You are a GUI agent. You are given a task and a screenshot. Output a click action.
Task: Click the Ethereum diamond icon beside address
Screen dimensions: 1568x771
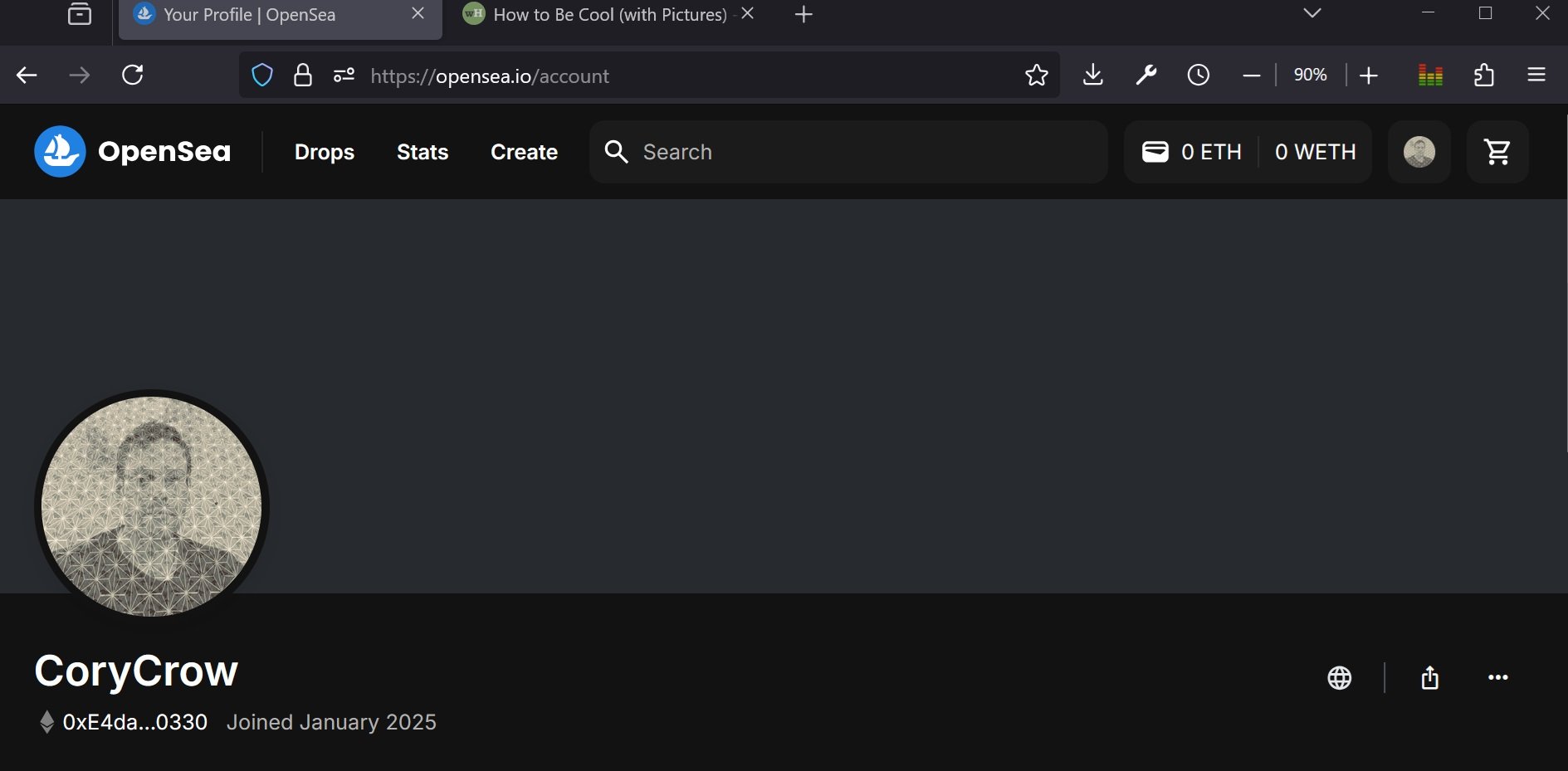(x=47, y=722)
